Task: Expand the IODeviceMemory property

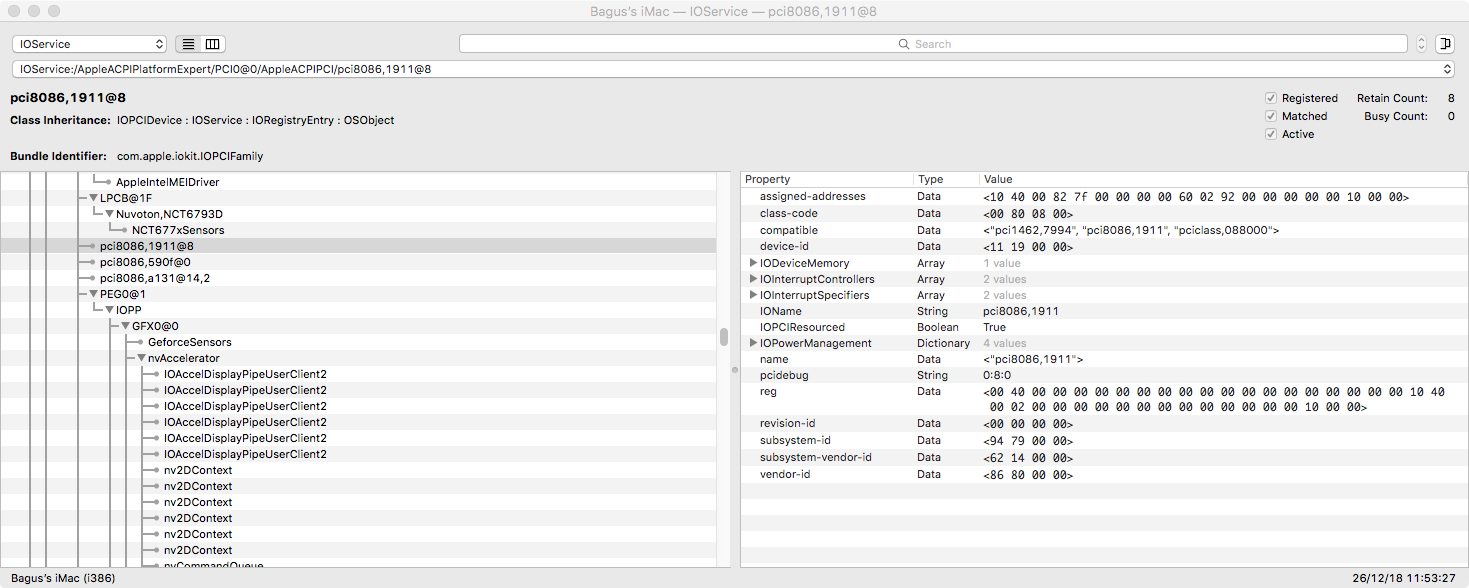Action: (753, 263)
